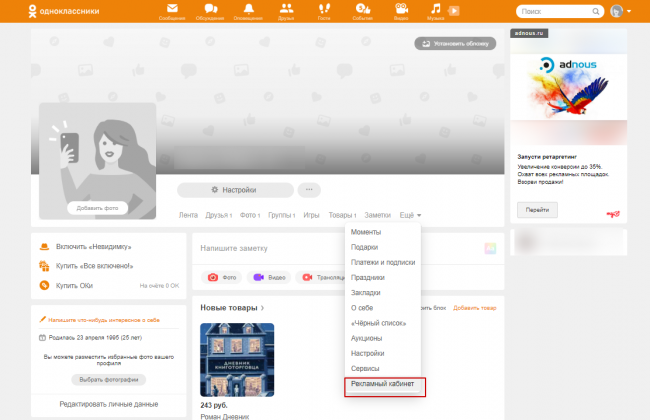Open Messages (Сообщения) in top bar
The image size is (650, 420).
(x=172, y=11)
